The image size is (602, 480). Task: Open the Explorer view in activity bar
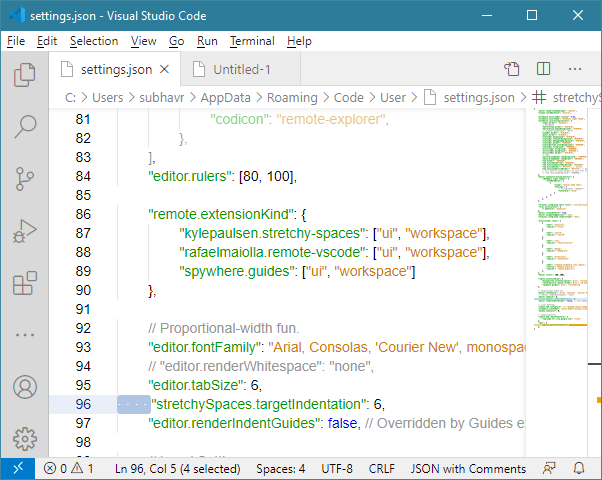[25, 74]
